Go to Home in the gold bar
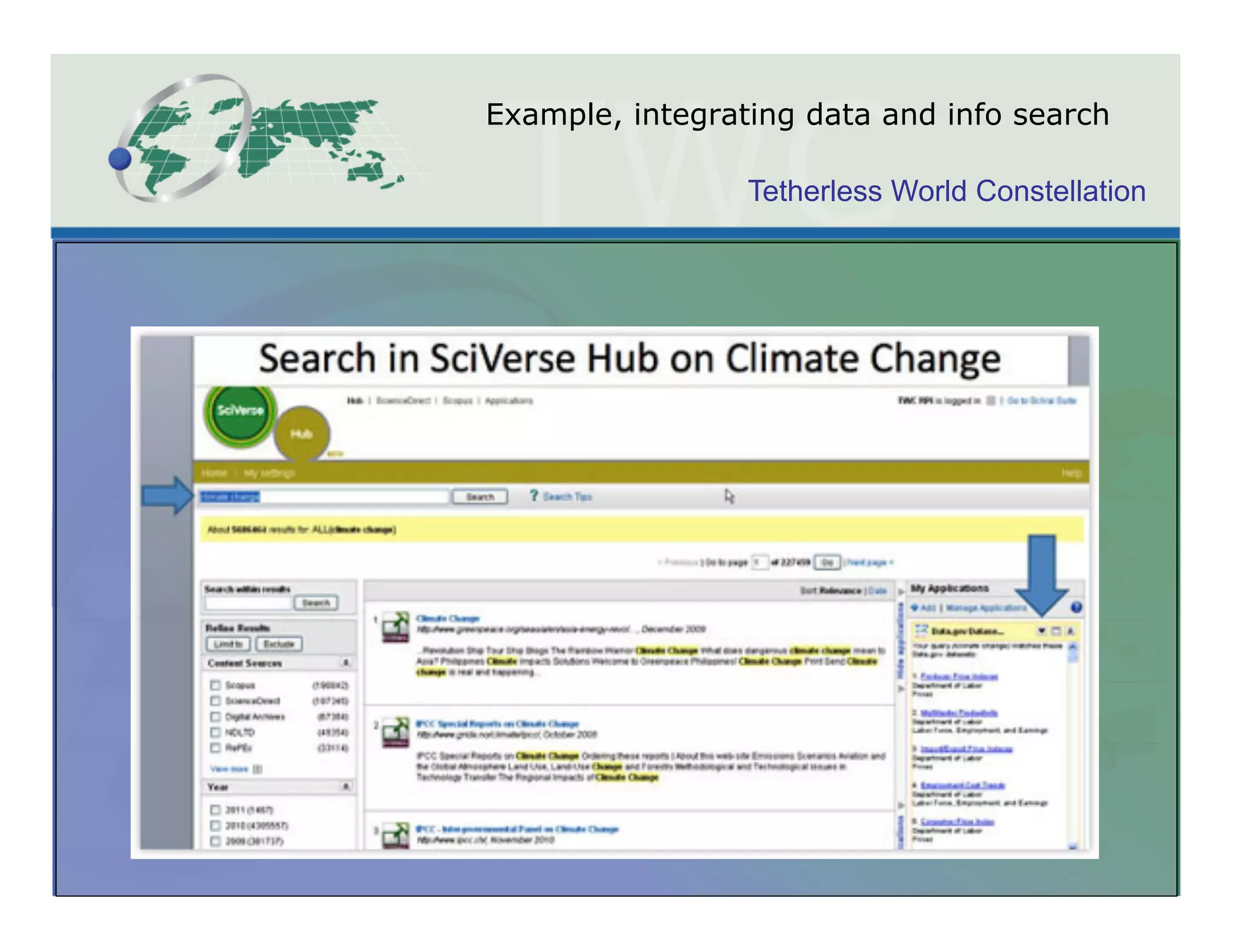This screenshot has height=952, width=1233. [214, 473]
